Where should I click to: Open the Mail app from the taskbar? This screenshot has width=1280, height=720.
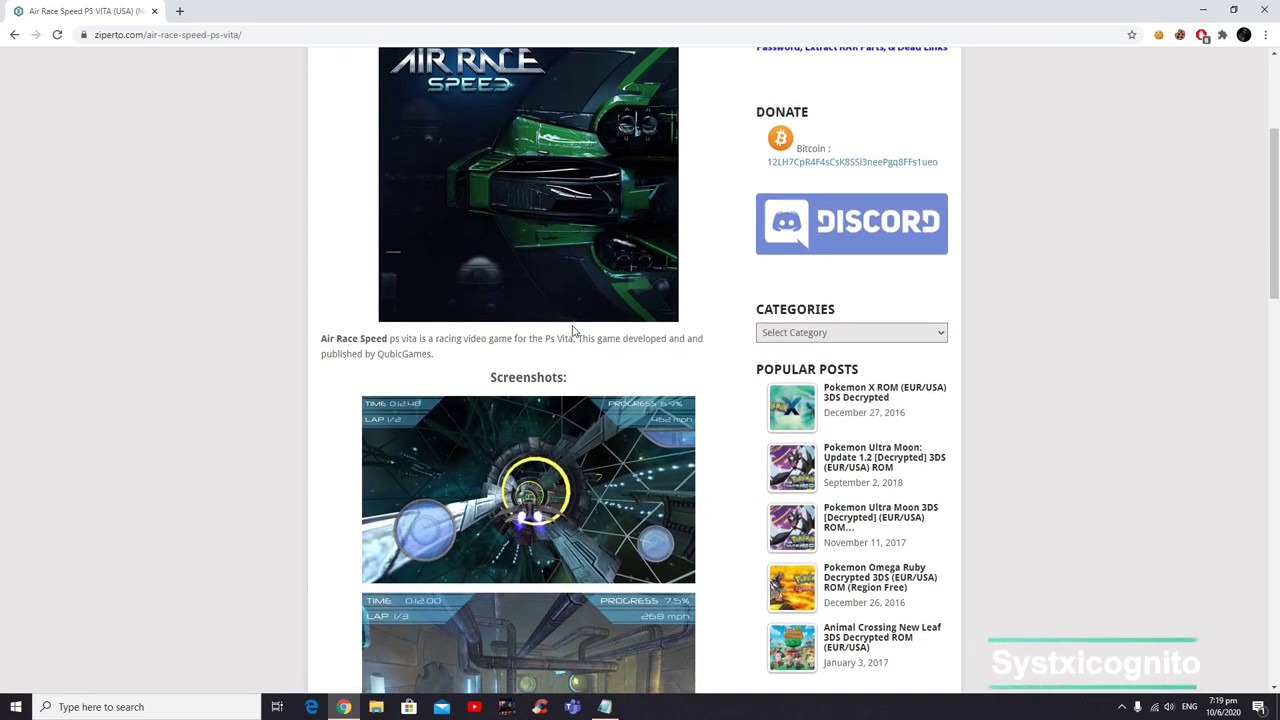click(x=442, y=707)
